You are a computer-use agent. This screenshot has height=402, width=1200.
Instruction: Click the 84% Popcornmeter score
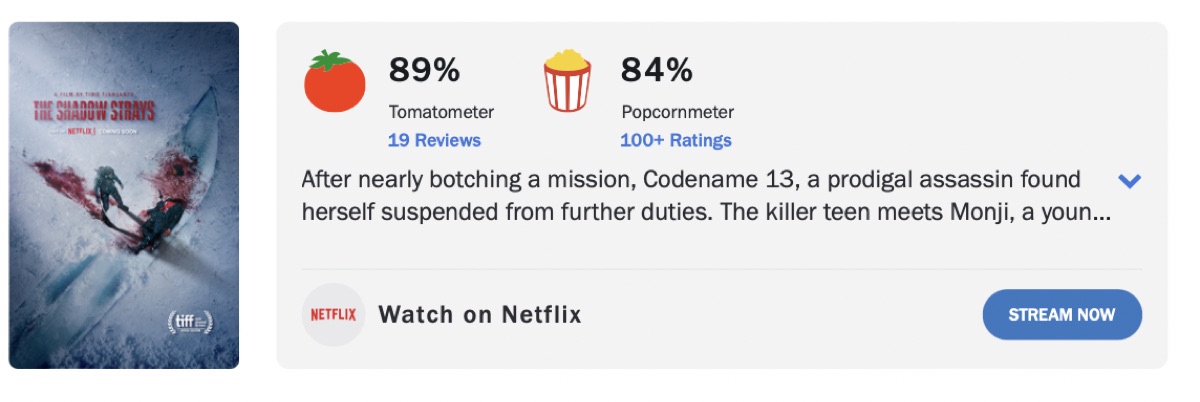[x=657, y=70]
